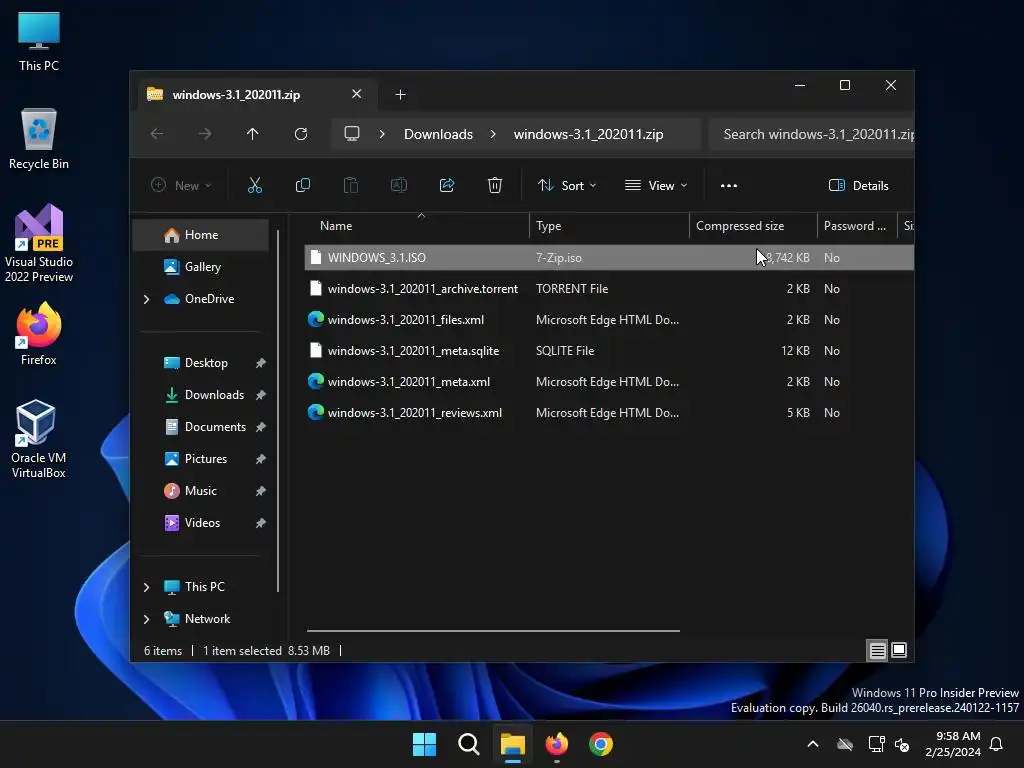Sort by Type column header
Image resolution: width=1024 pixels, height=768 pixels.
609,226
